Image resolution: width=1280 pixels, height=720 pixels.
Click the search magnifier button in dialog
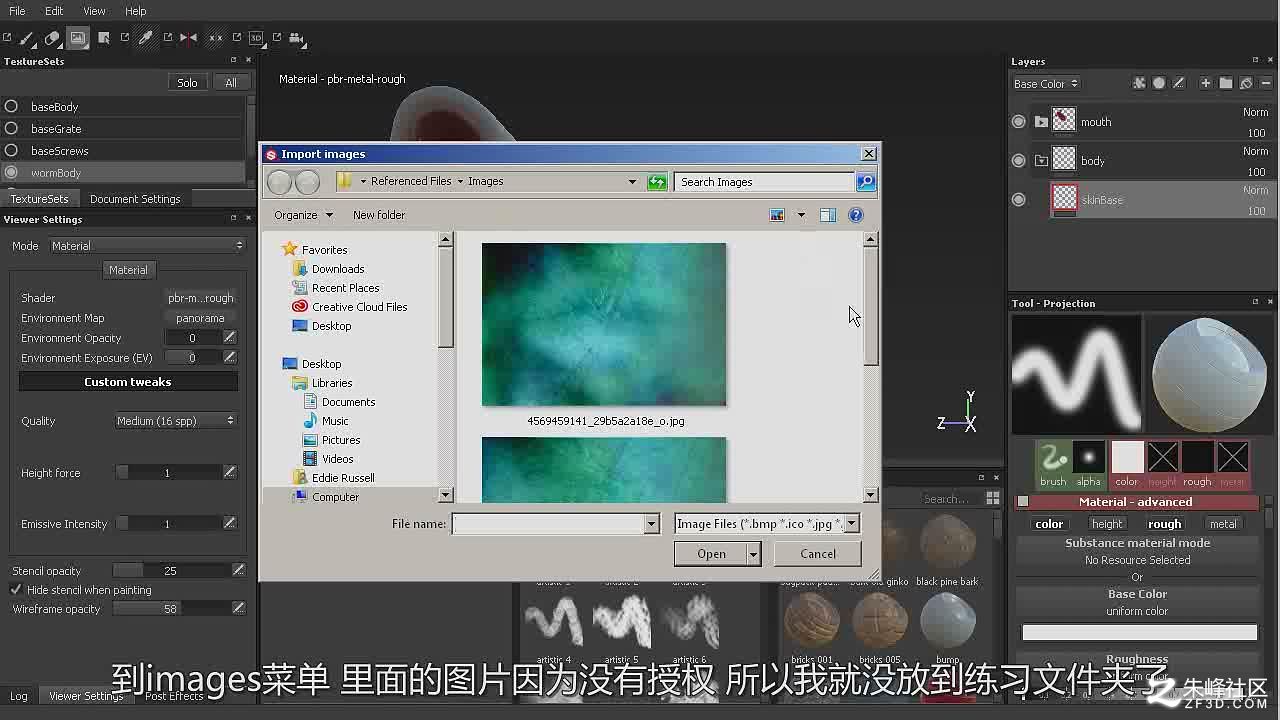(x=866, y=181)
